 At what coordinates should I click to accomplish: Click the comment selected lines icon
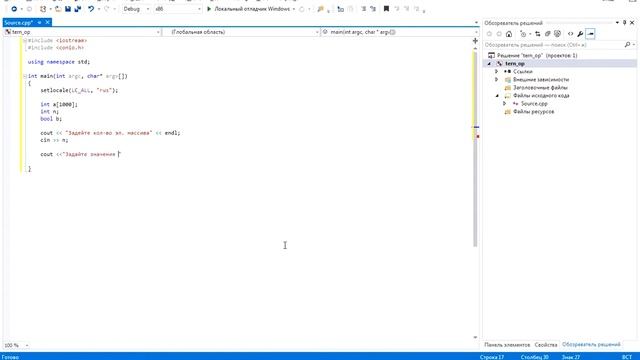coord(363,9)
